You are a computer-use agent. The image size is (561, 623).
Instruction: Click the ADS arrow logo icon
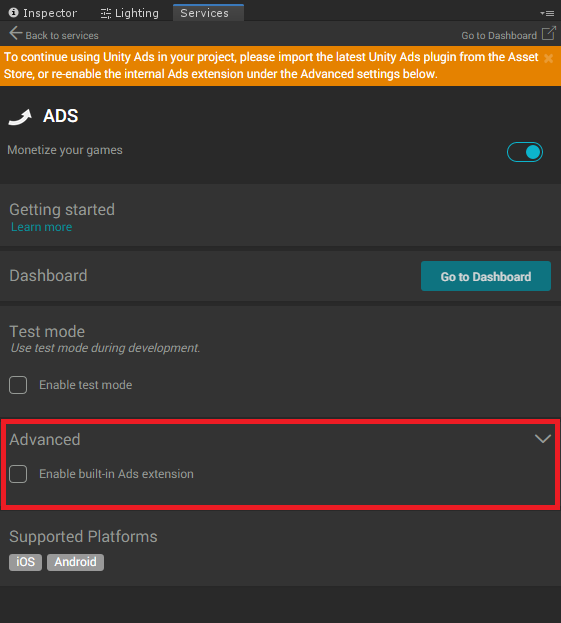pyautogui.click(x=20, y=117)
